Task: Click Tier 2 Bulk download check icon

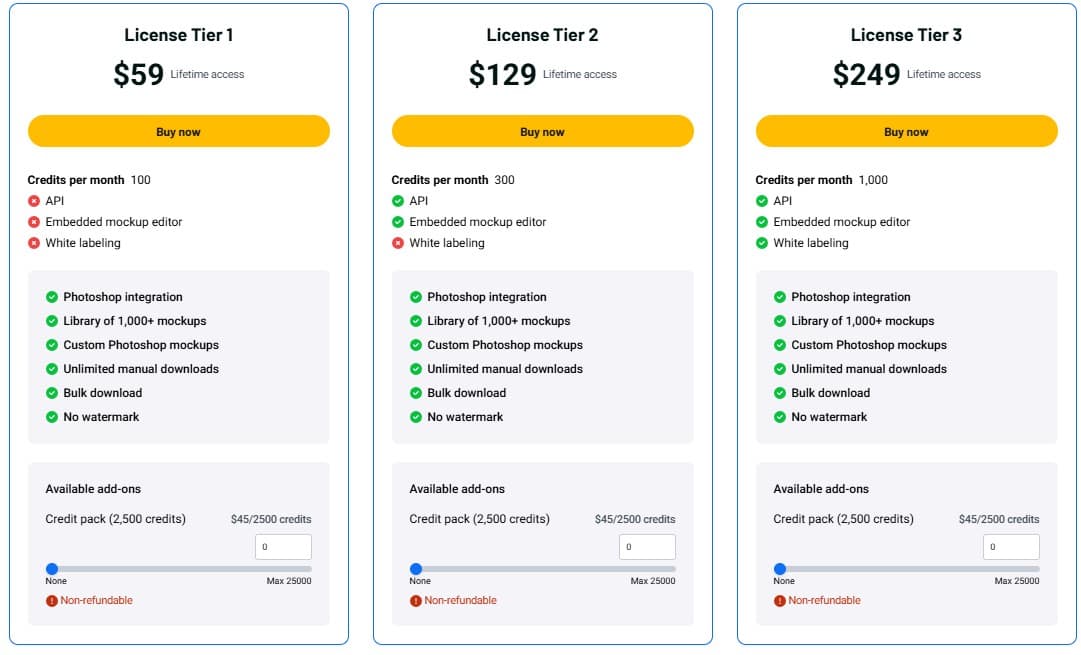Action: point(416,393)
